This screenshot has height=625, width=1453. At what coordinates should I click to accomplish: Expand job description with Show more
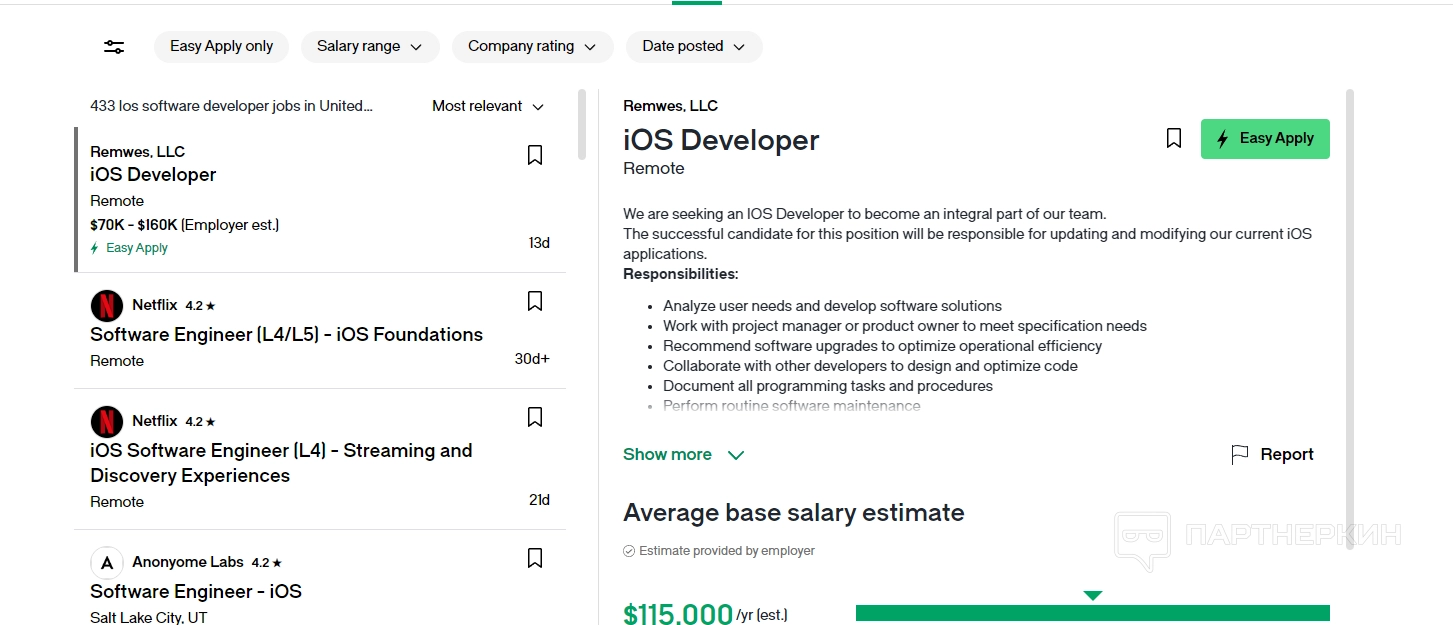pos(684,455)
